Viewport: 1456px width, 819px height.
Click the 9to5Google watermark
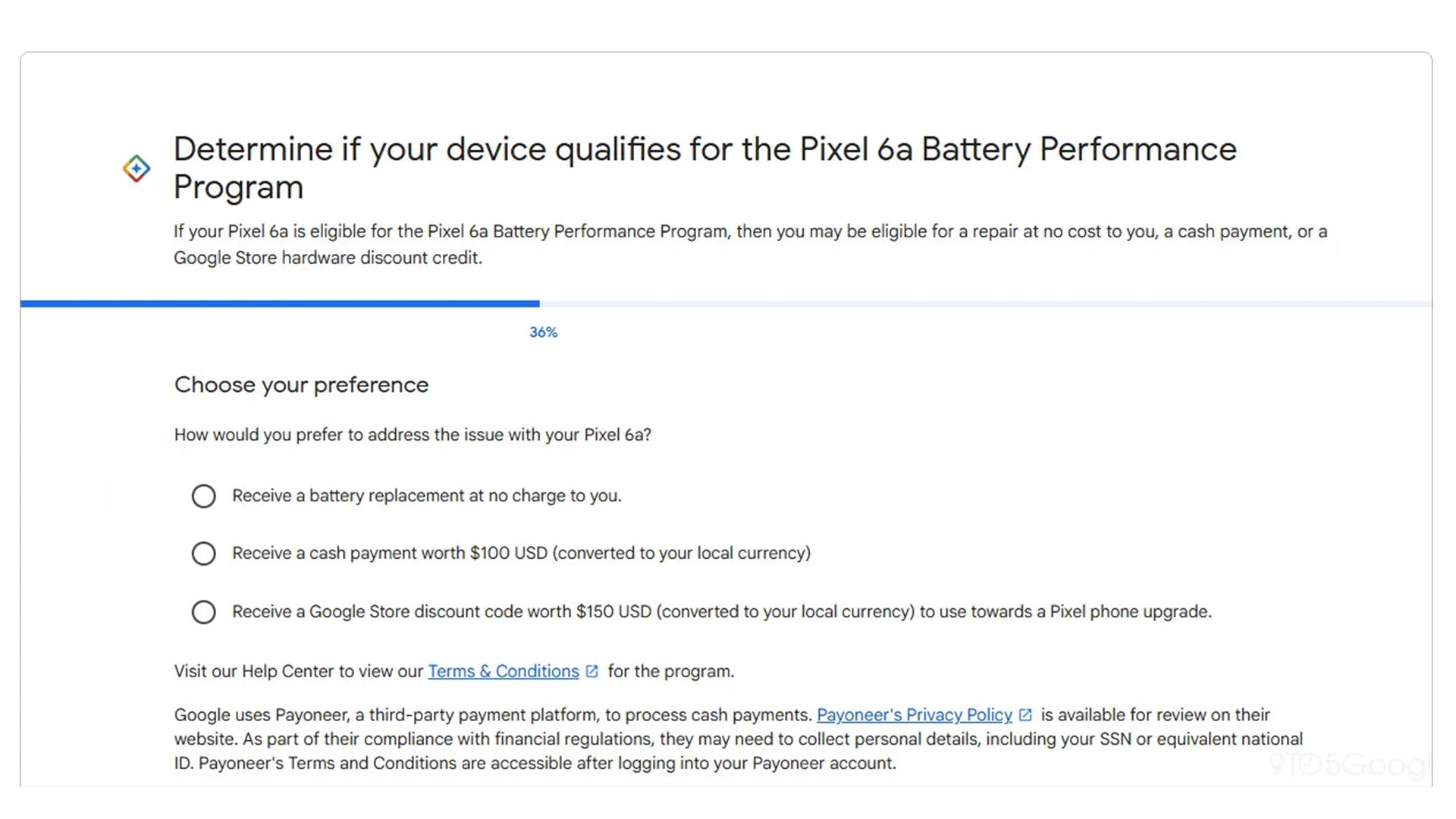point(1348,764)
